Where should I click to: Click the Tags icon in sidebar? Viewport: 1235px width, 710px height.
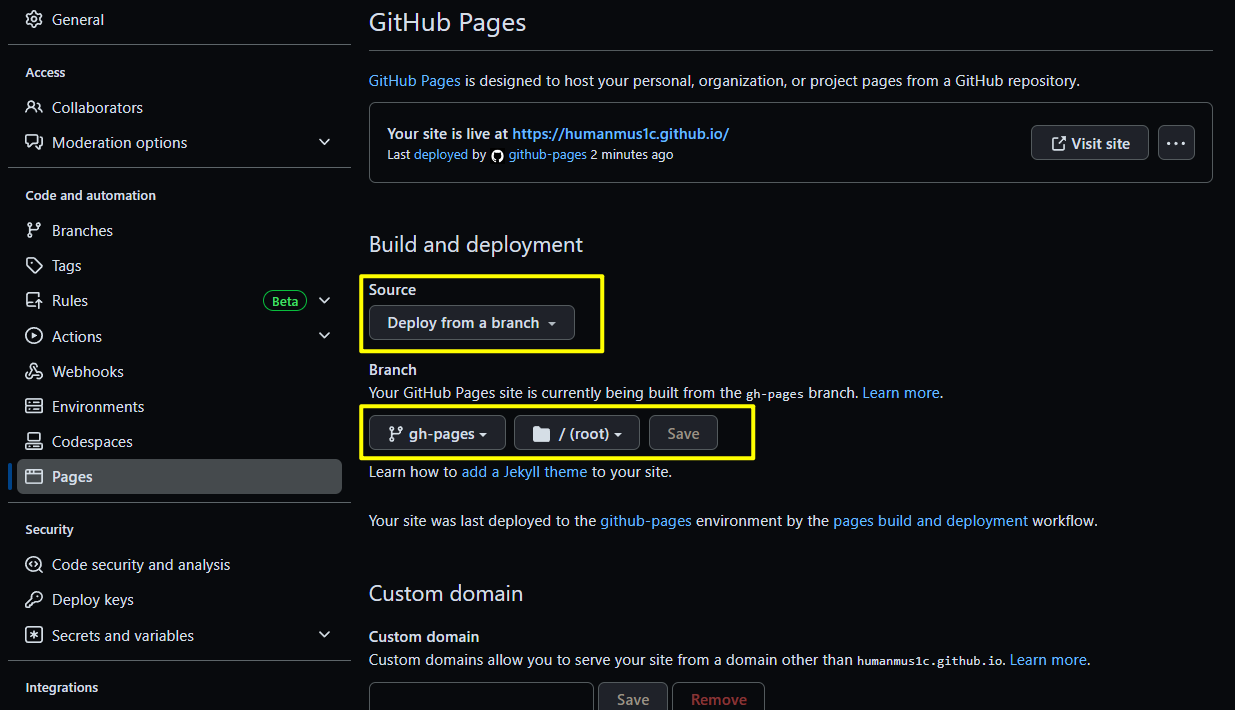click(34, 266)
